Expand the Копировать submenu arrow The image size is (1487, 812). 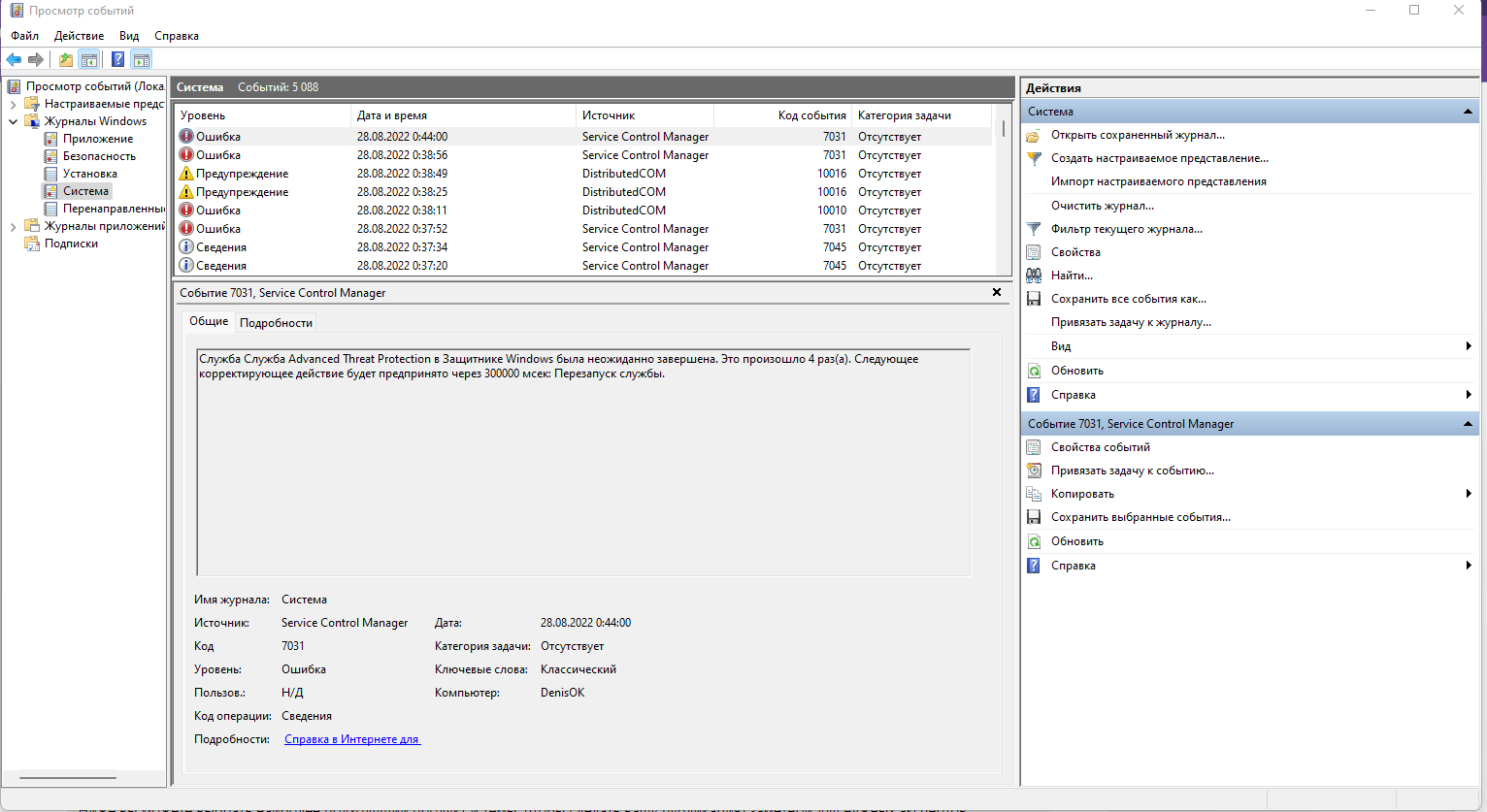pos(1469,494)
